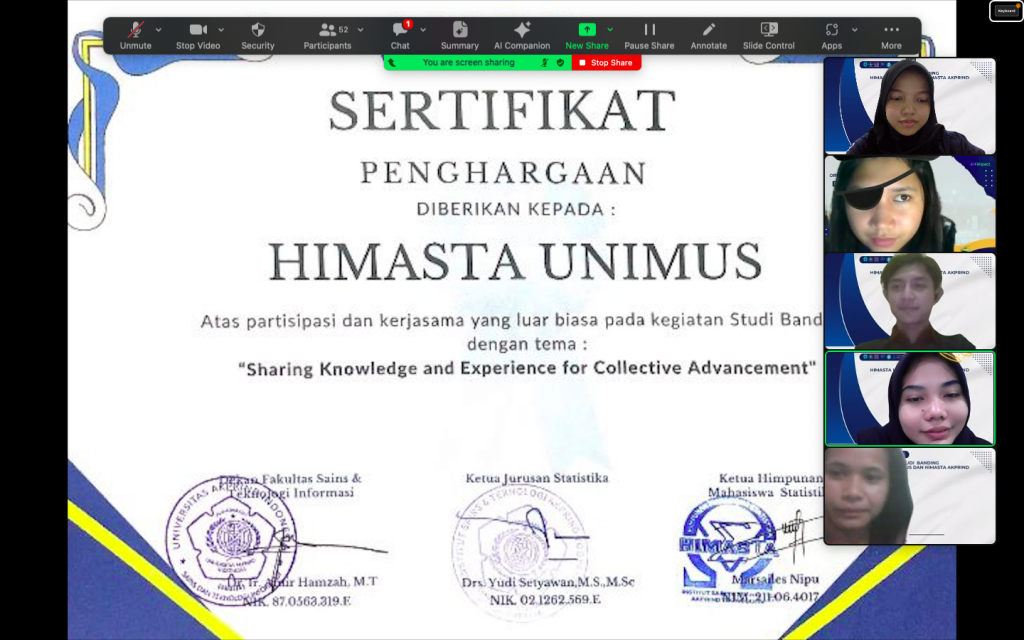Select the green-highlighted active speaker video tile
Screen dimensions: 1024x640
coord(910,398)
